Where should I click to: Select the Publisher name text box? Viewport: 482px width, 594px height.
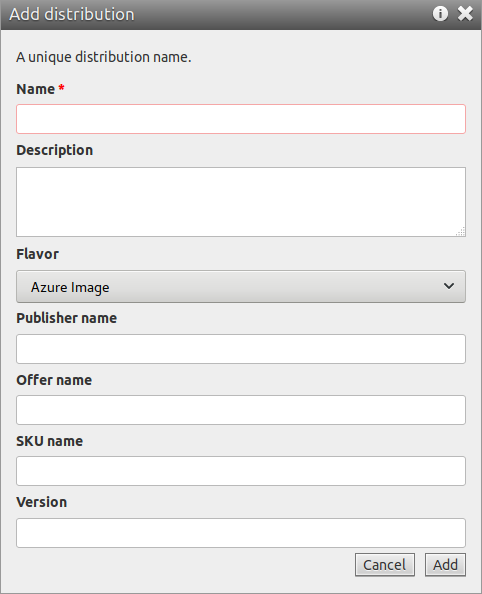(x=241, y=349)
